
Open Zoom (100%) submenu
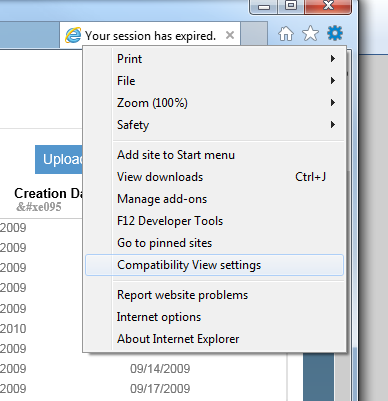click(215, 103)
